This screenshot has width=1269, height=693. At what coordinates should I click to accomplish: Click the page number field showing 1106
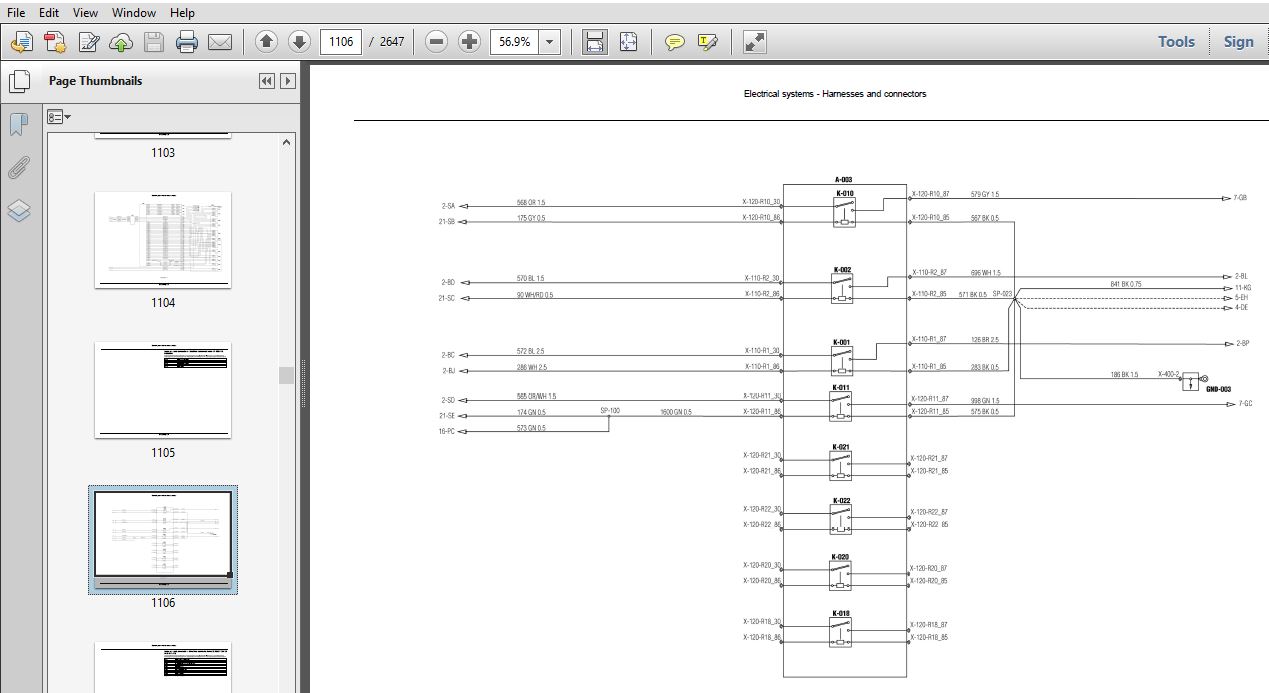[341, 42]
